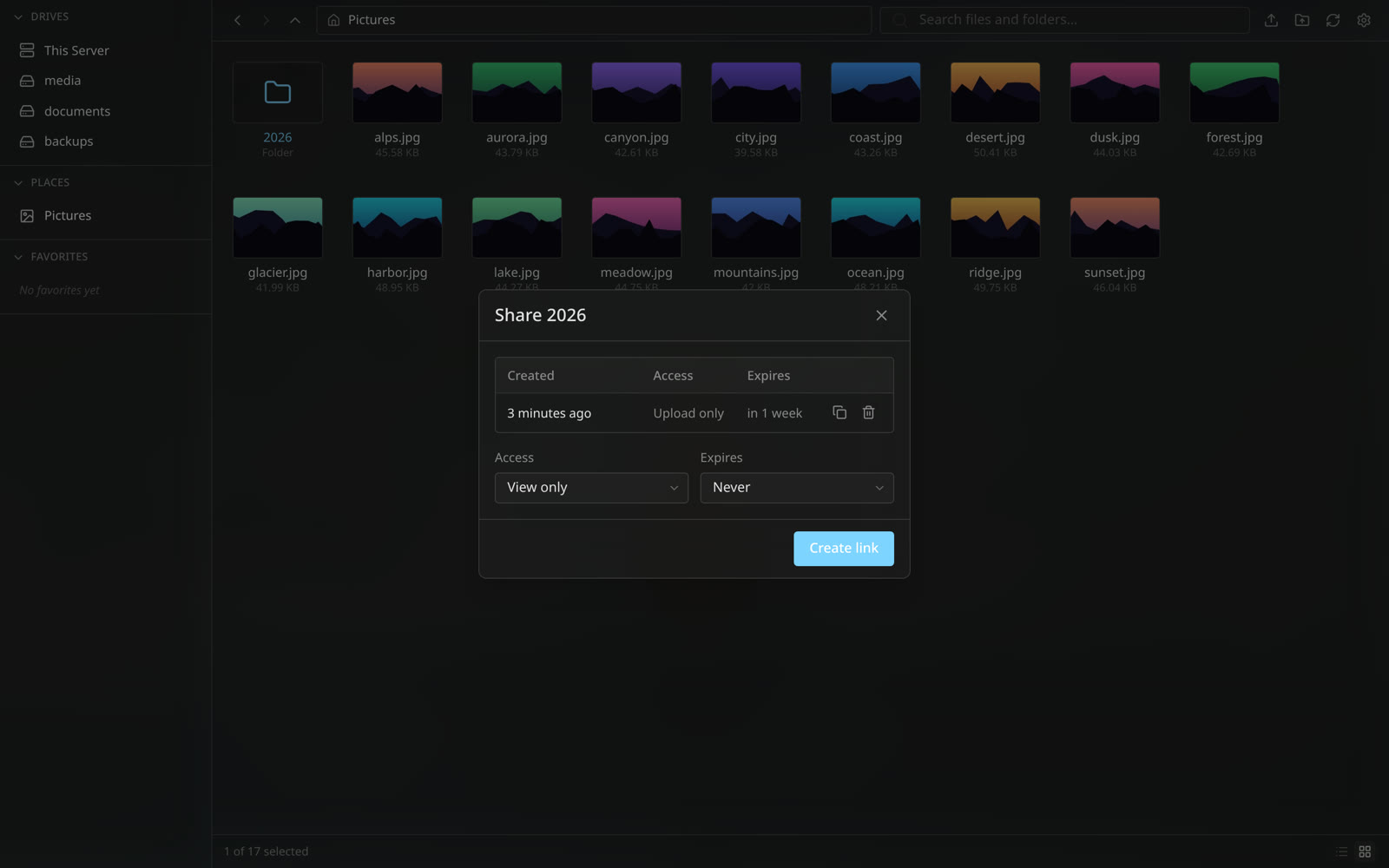Switch to grid view
This screenshot has height=868, width=1389.
pyautogui.click(x=1365, y=852)
